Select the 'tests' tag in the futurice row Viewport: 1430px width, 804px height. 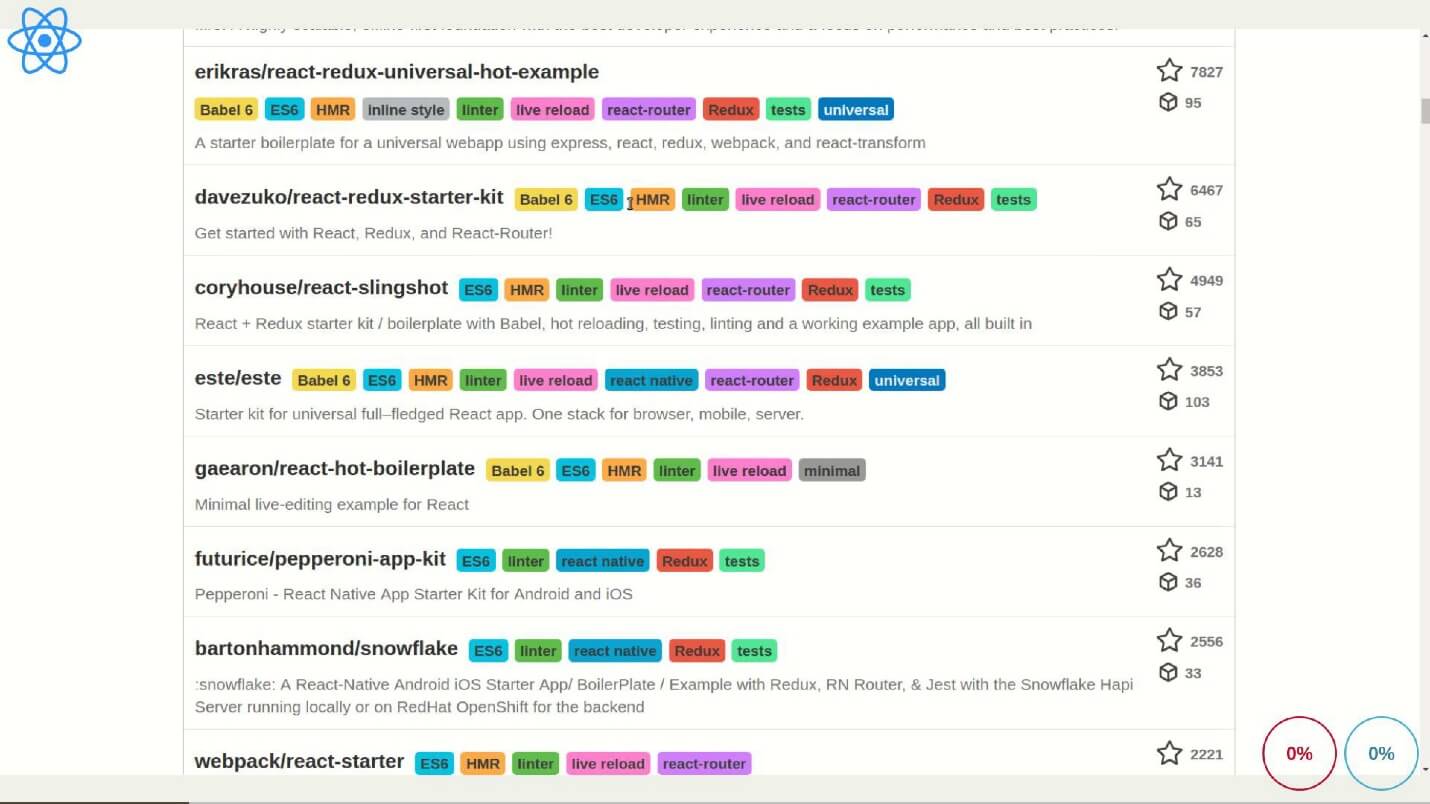click(x=742, y=561)
